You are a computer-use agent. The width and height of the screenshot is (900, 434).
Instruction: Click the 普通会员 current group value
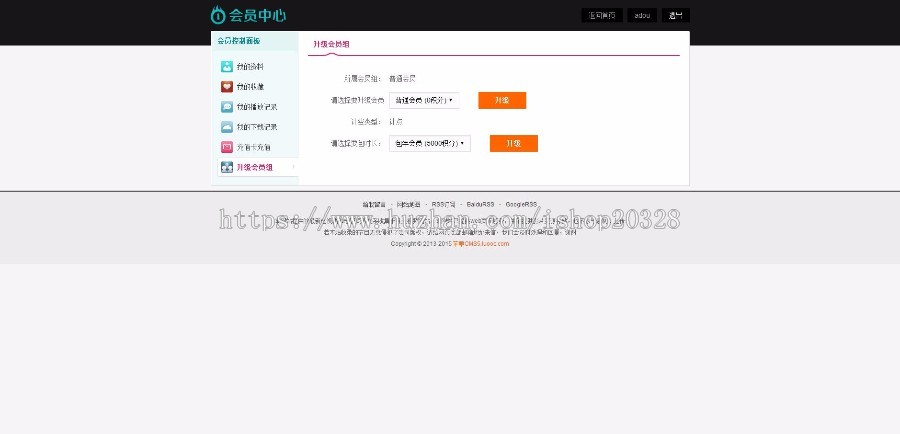click(402, 79)
